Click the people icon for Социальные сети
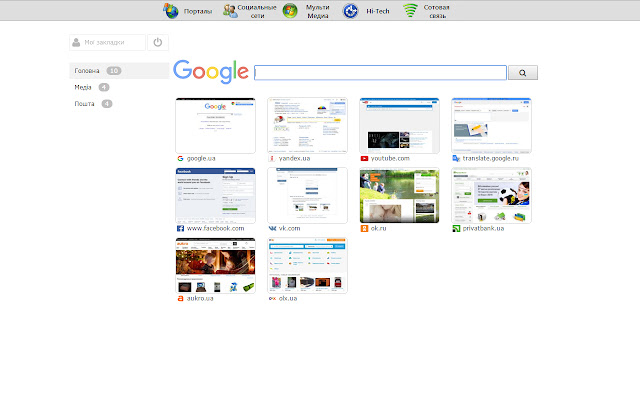The width and height of the screenshot is (640, 400). point(230,11)
